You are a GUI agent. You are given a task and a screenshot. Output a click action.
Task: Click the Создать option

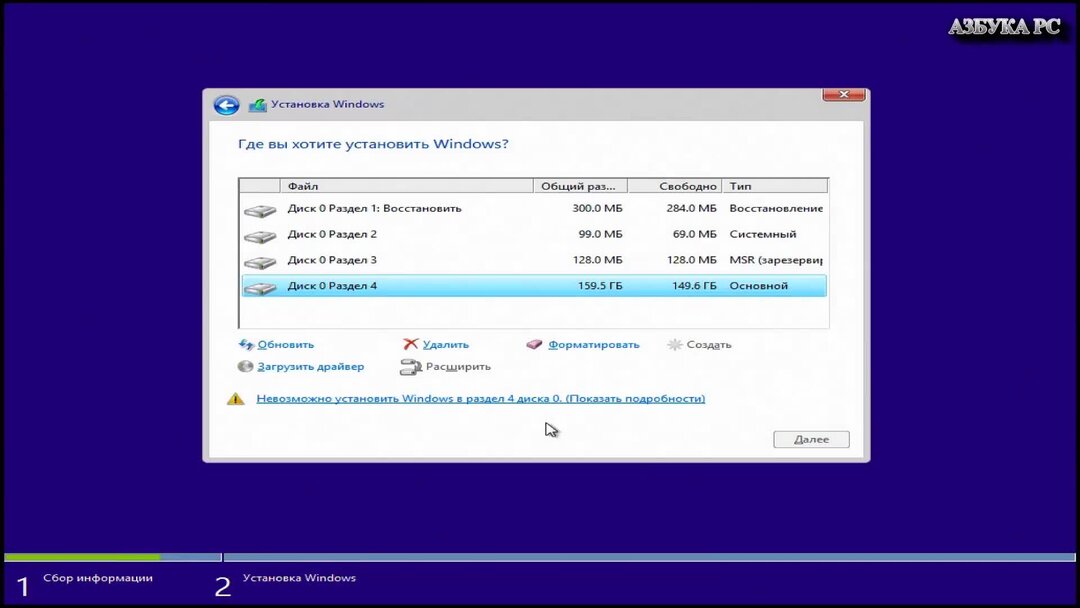pyautogui.click(x=709, y=344)
